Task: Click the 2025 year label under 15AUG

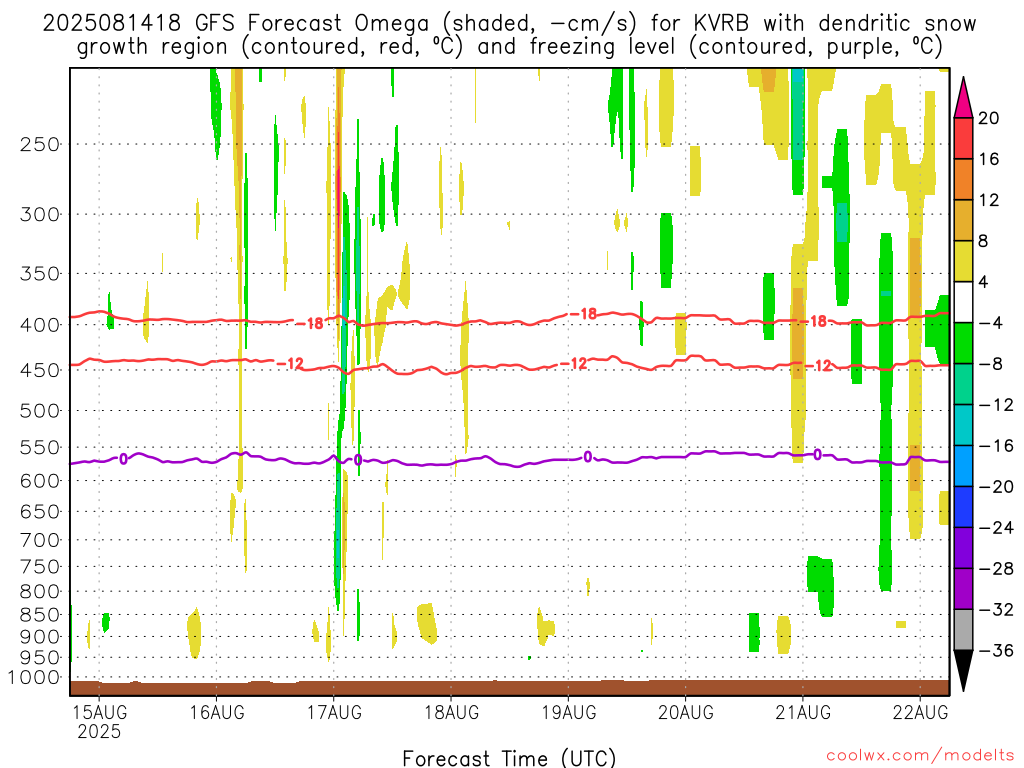Action: [x=99, y=731]
